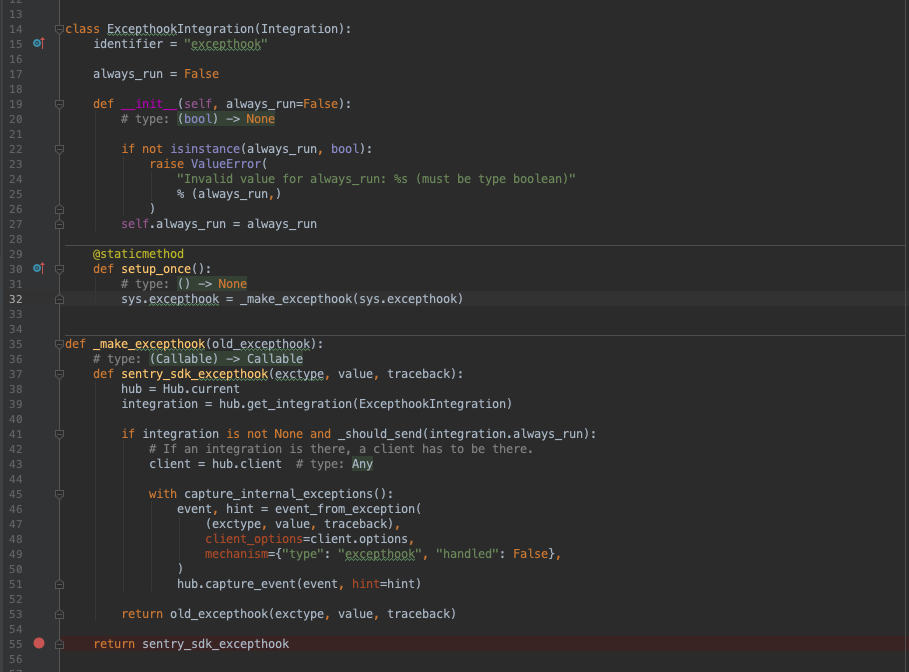Click the mechanism keyword argument on line 49
909x672 pixels.
coord(237,554)
